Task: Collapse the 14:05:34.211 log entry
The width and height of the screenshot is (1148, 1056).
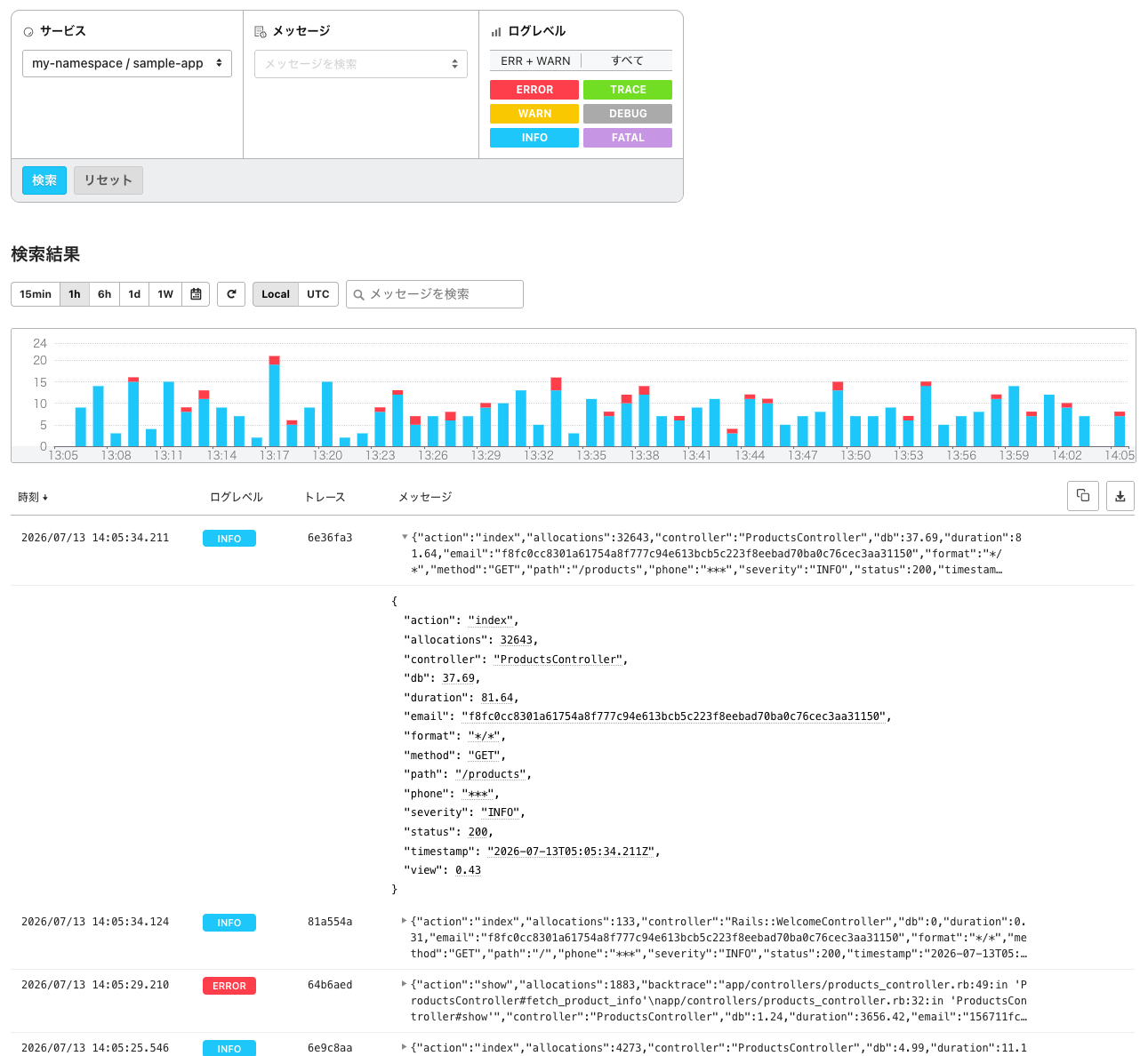Action: 405,537
